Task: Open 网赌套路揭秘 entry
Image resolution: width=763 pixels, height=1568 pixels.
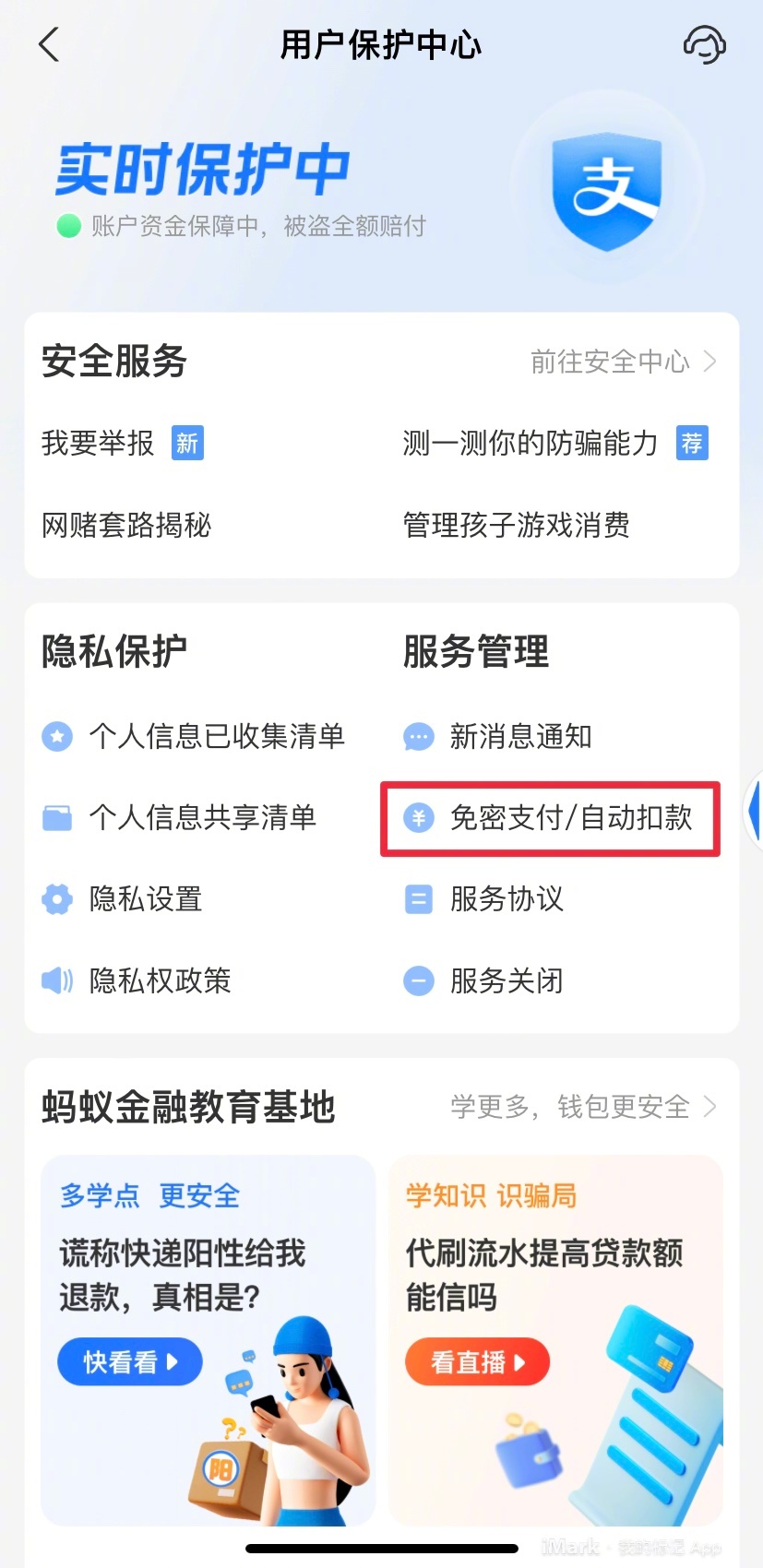Action: (126, 526)
